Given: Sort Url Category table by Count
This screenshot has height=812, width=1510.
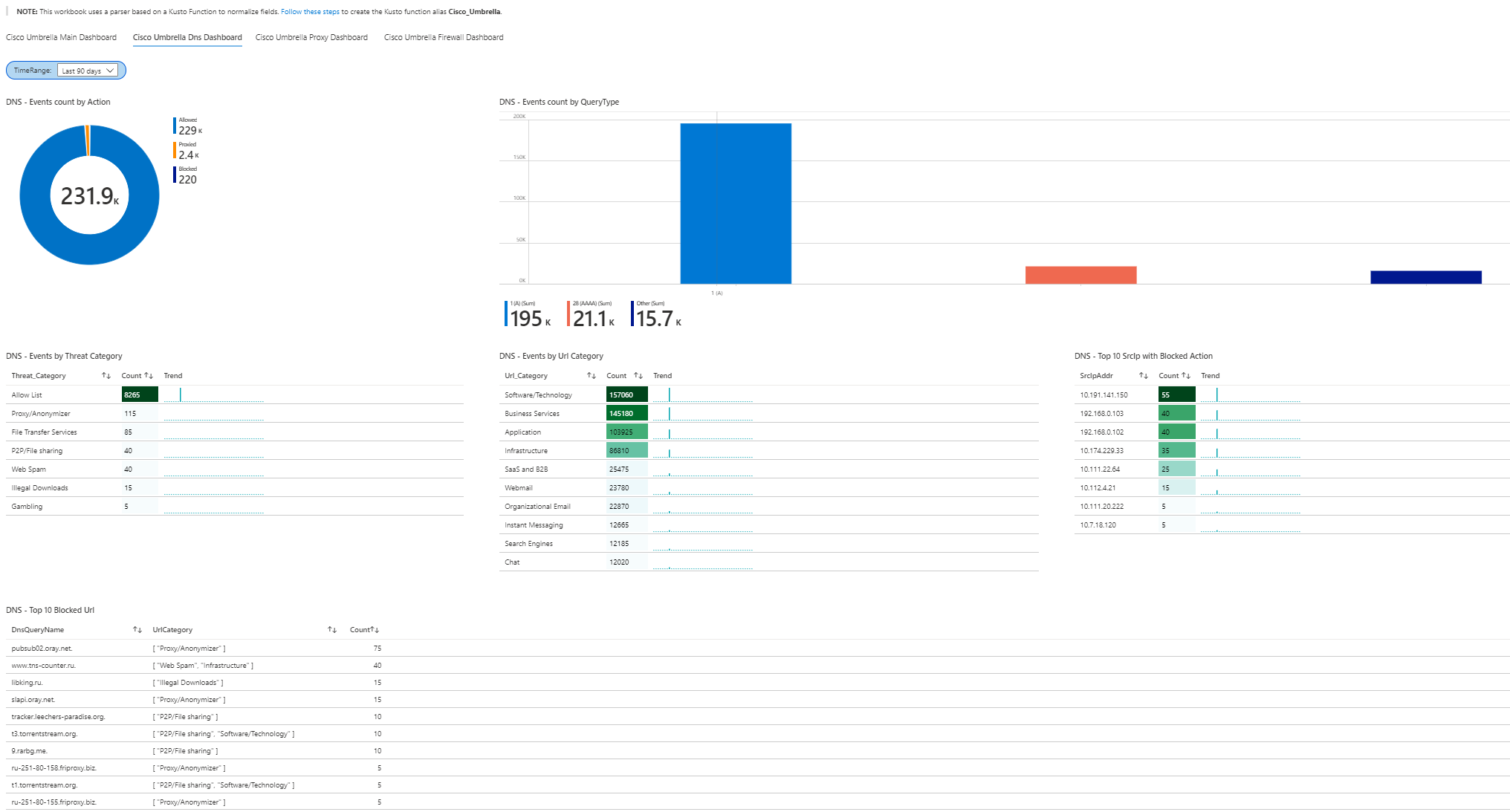Looking at the screenshot, I should tap(638, 376).
